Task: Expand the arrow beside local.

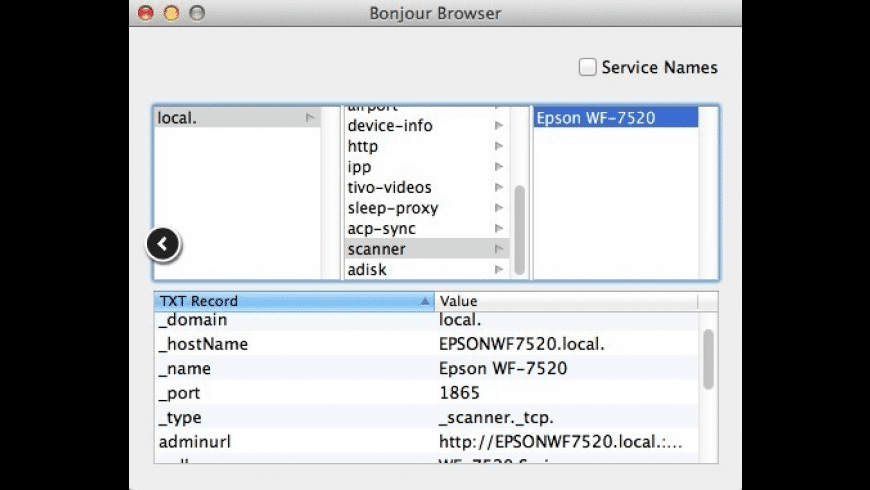Action: click(310, 118)
